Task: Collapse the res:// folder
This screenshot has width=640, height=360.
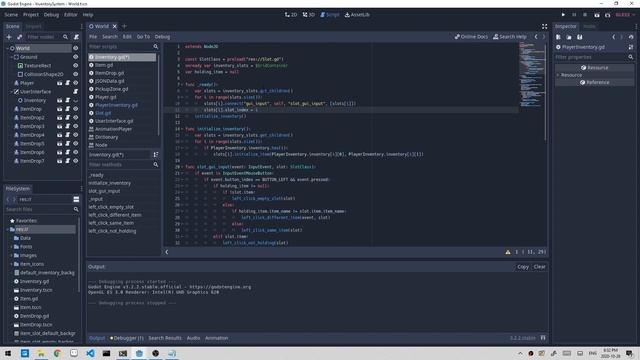Action: point(7,229)
